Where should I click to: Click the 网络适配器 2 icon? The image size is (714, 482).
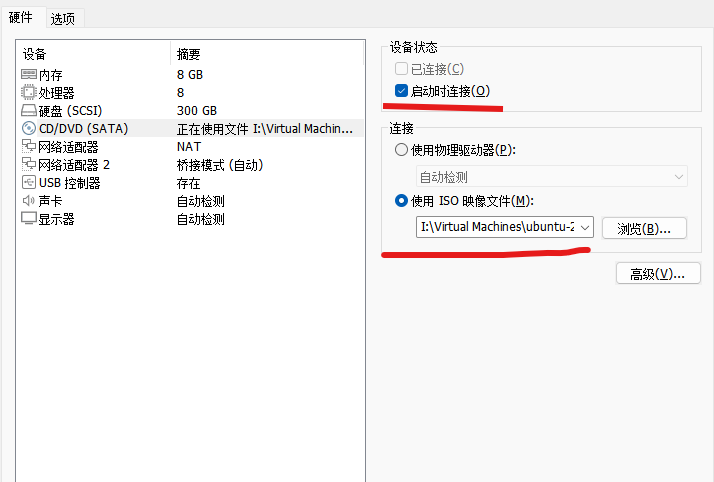[29, 164]
